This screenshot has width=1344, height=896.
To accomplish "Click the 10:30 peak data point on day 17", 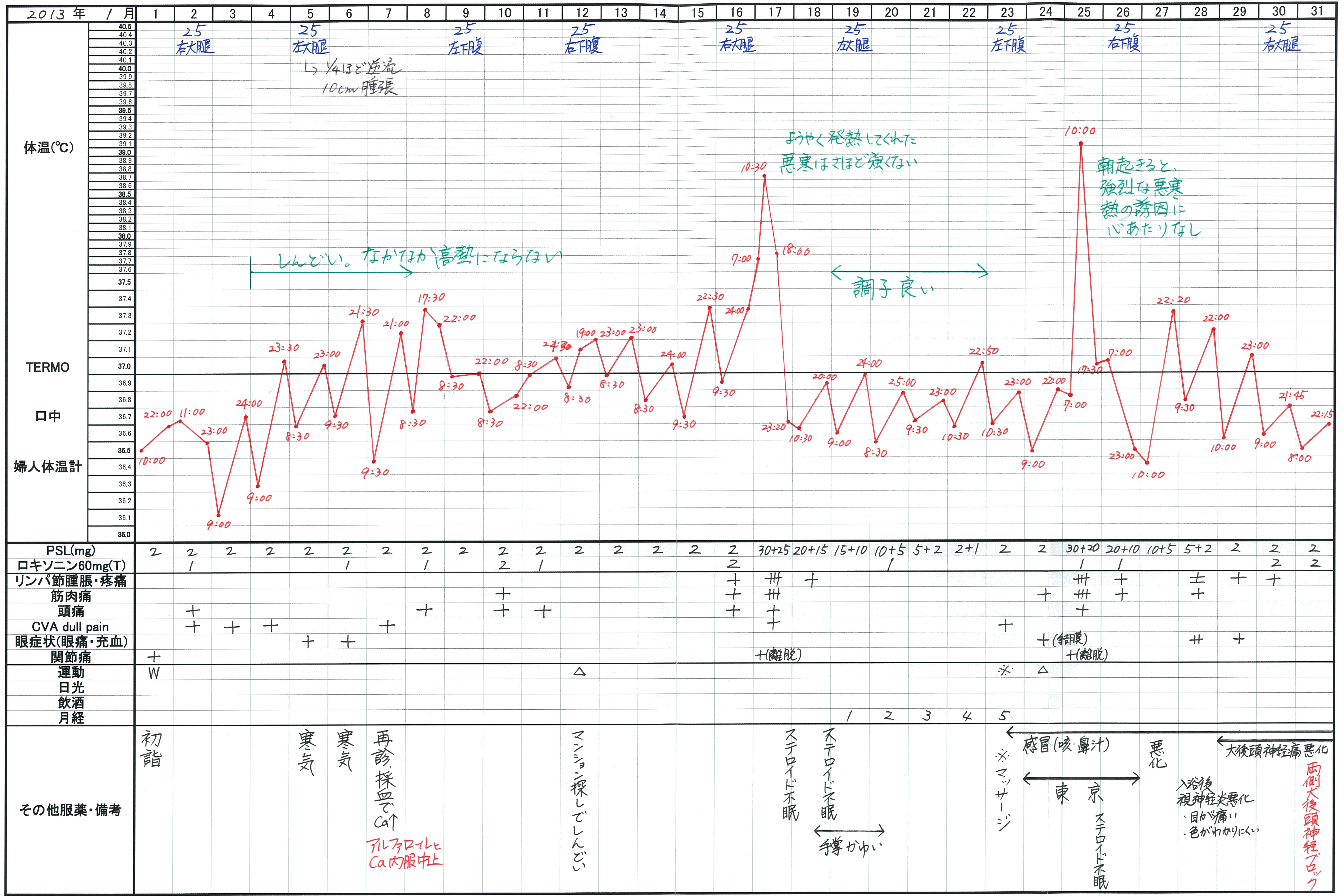I will tap(765, 176).
